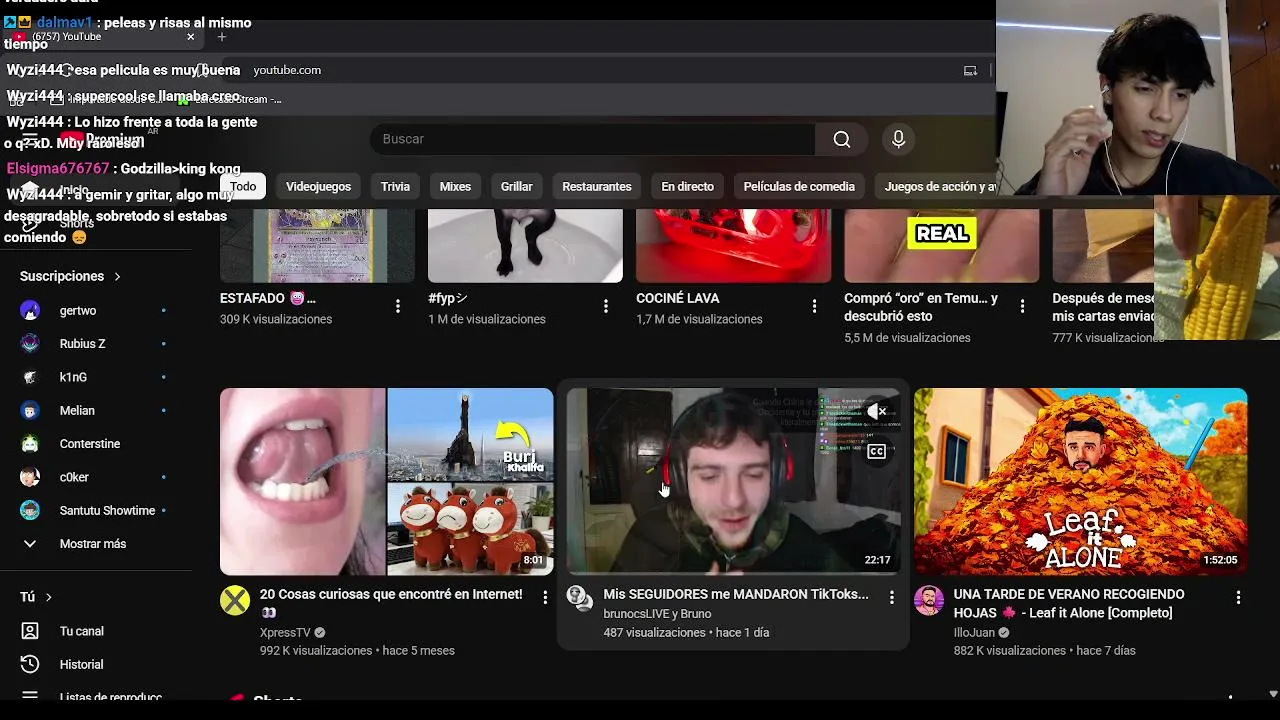The width and height of the screenshot is (1280, 720).
Task: Click the Historial clock icon
Action: pos(30,664)
